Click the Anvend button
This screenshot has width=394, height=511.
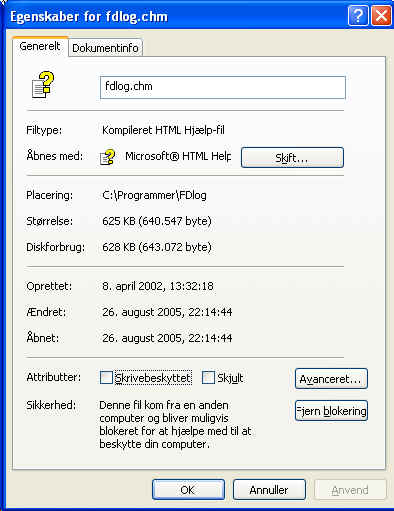350,490
